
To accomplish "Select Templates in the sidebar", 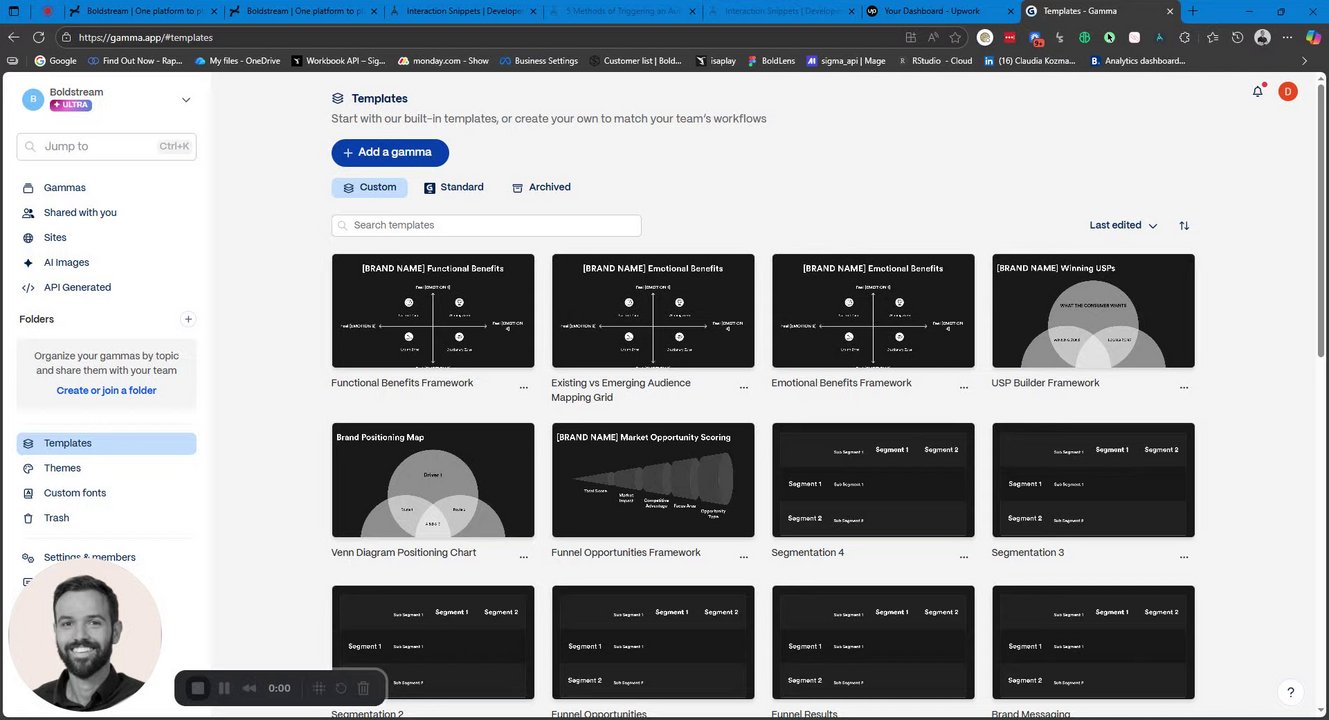I will 107,443.
